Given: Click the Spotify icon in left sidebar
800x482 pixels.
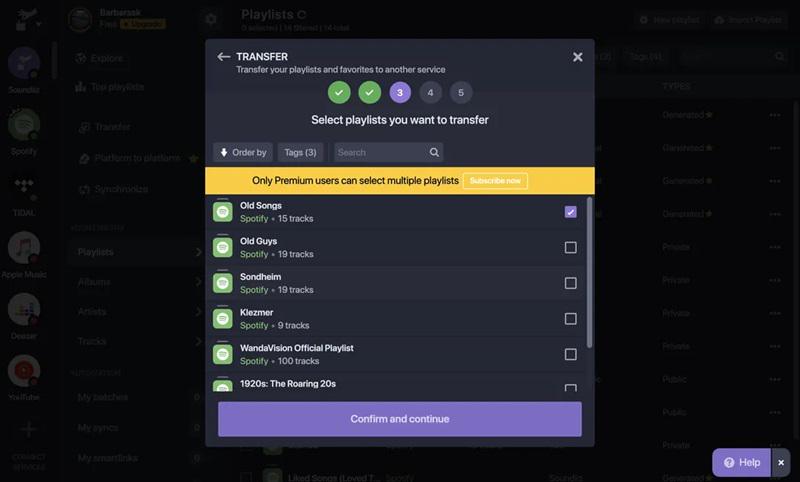Looking at the screenshot, I should [x=24, y=126].
